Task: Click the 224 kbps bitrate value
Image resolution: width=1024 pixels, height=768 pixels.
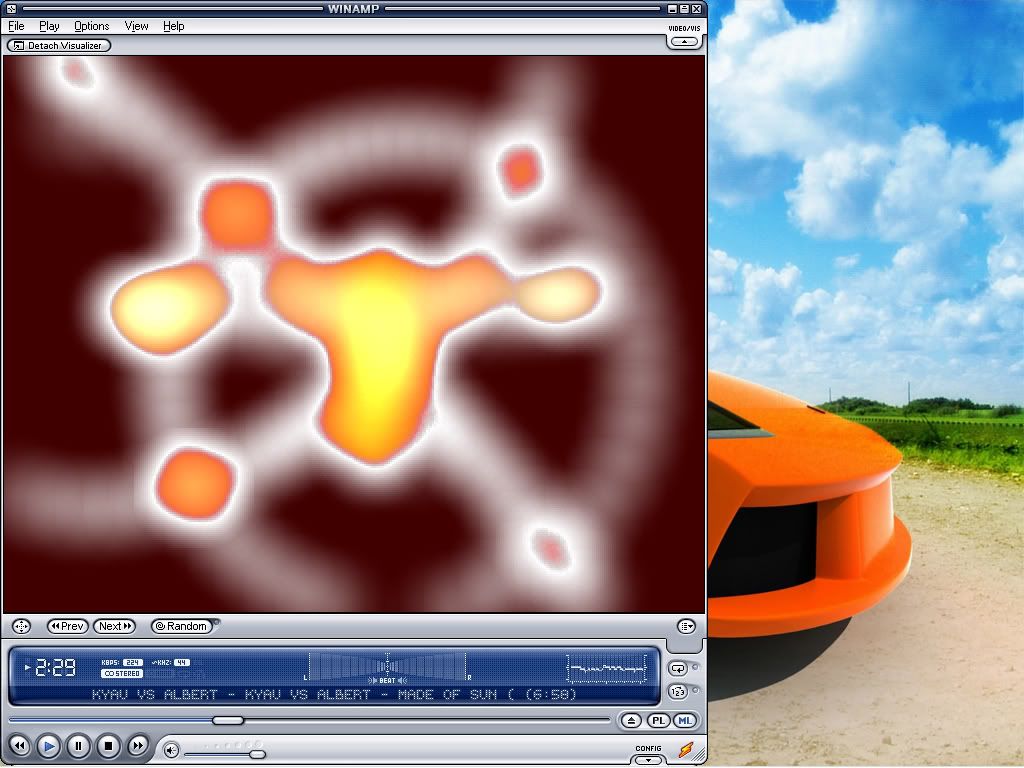Action: [133, 663]
